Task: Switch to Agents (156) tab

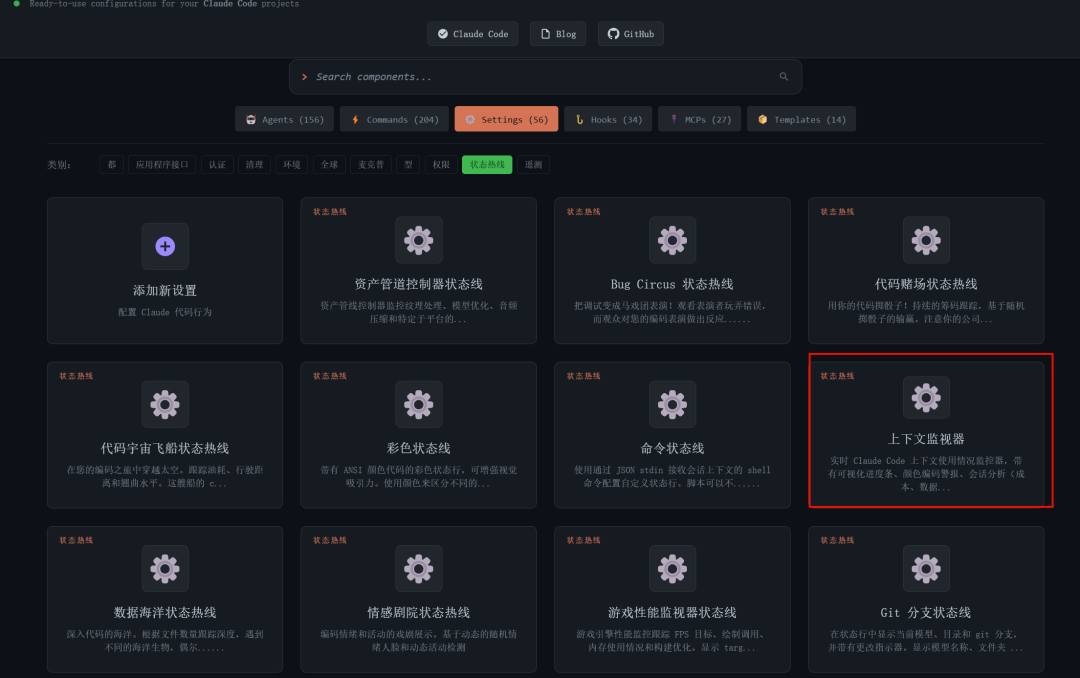Action: tap(284, 119)
